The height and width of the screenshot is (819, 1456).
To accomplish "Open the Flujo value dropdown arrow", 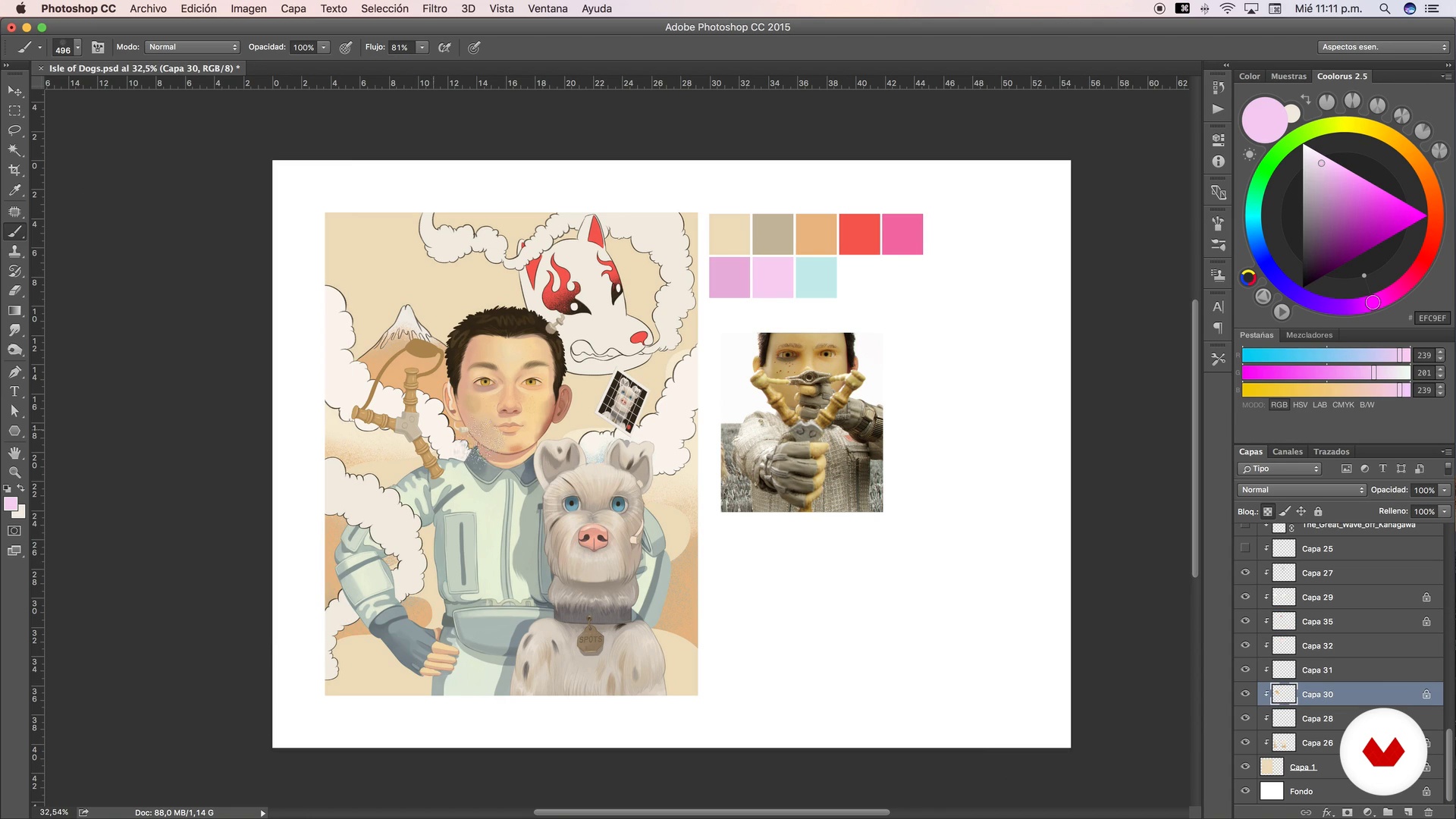I will click(x=422, y=47).
